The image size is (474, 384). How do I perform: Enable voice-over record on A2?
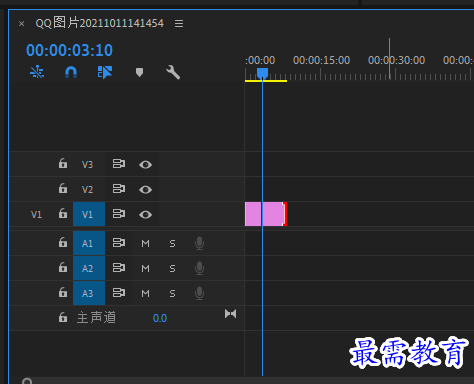pos(199,268)
